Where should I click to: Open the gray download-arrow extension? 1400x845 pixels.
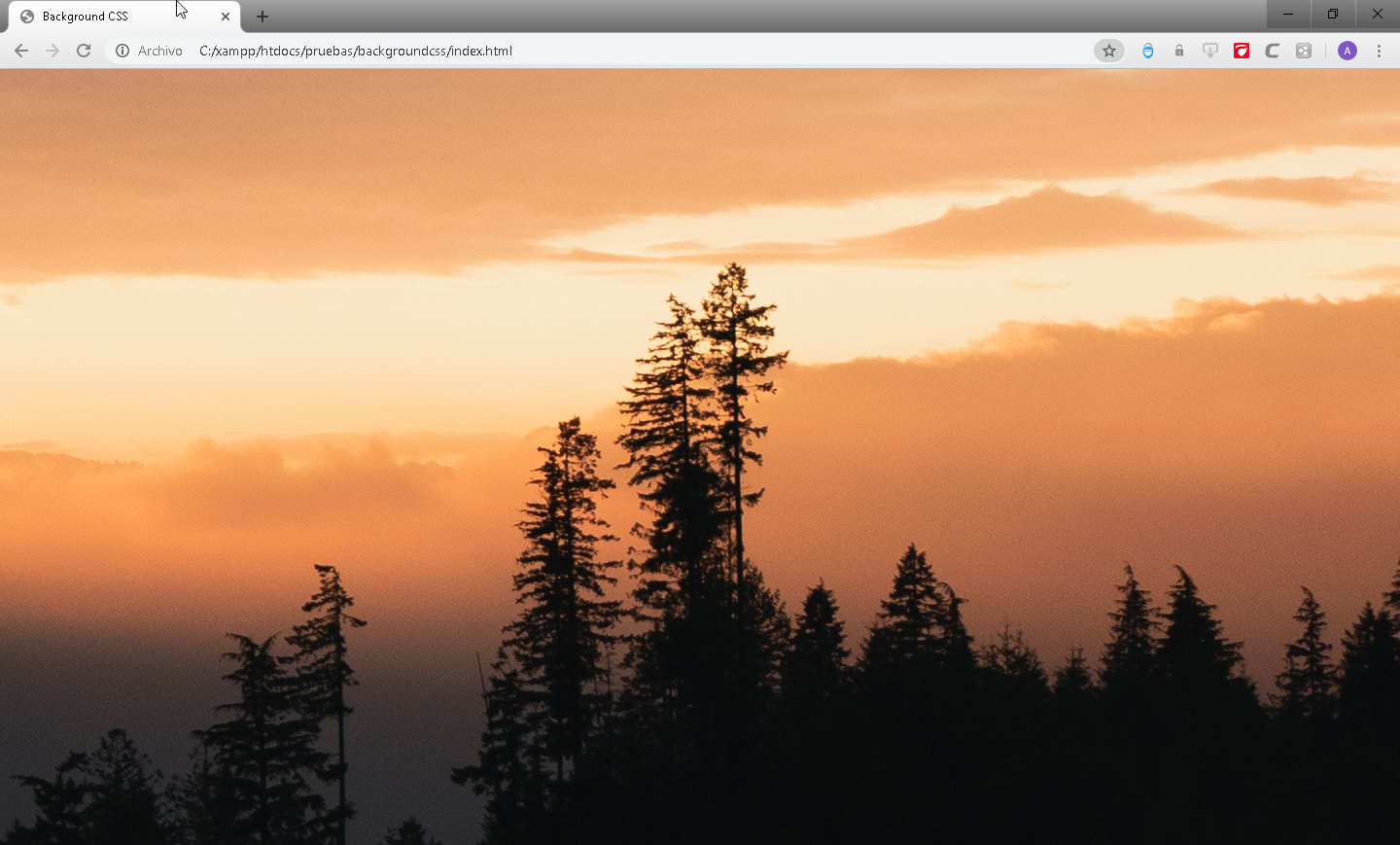click(x=1210, y=51)
